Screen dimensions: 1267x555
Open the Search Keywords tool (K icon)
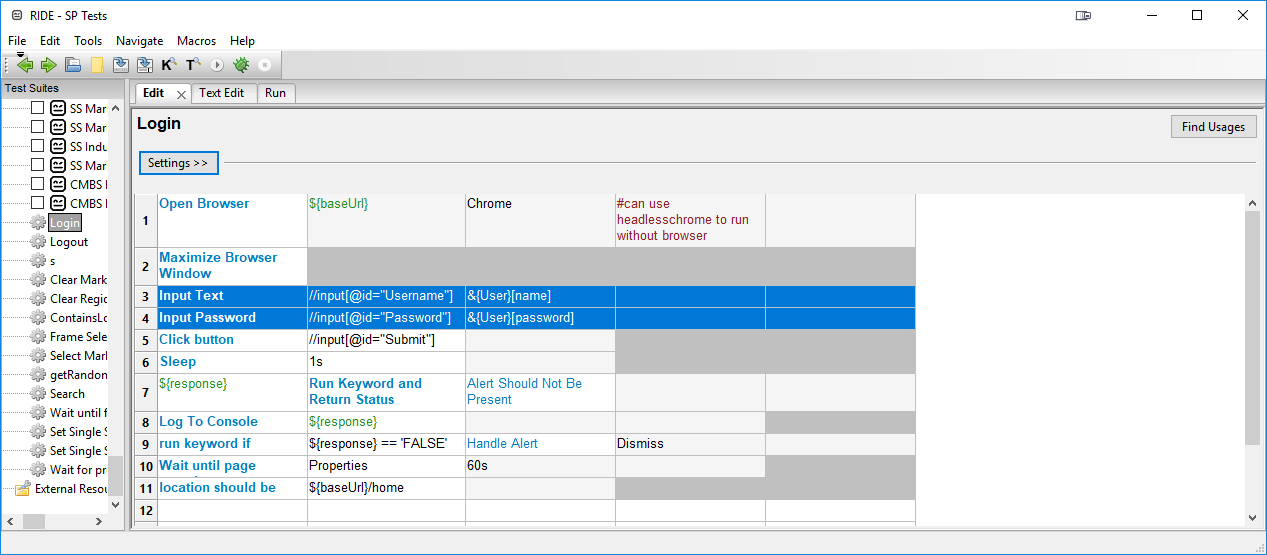pyautogui.click(x=168, y=65)
